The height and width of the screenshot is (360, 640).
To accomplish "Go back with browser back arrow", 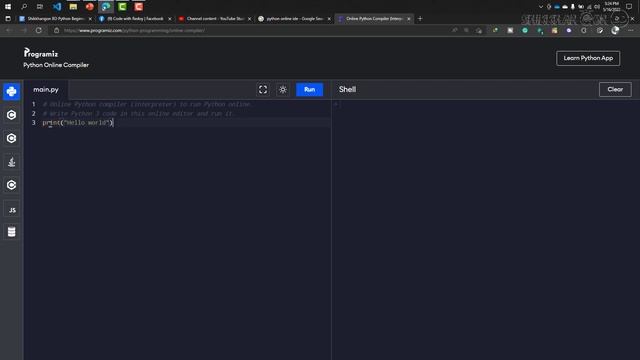I will [x=9, y=30].
